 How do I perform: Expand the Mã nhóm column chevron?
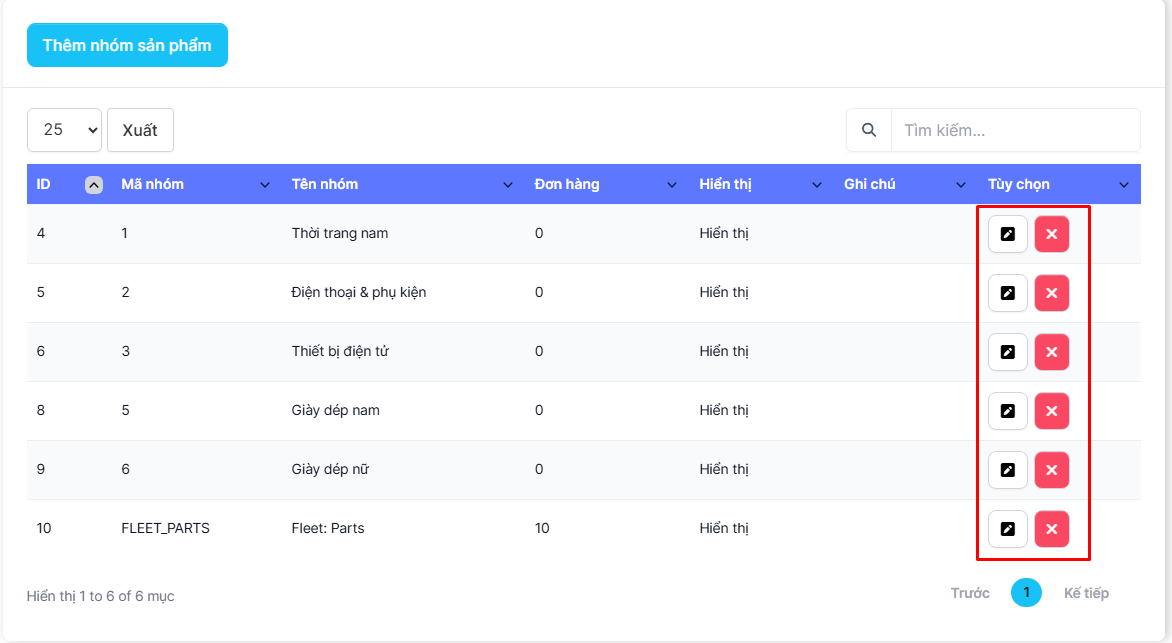pos(265,185)
